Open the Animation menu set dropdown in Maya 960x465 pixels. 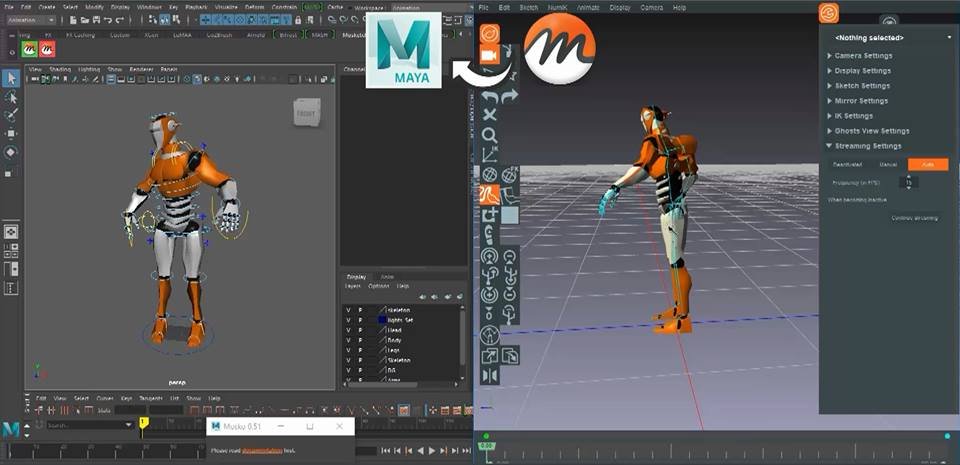click(x=33, y=20)
